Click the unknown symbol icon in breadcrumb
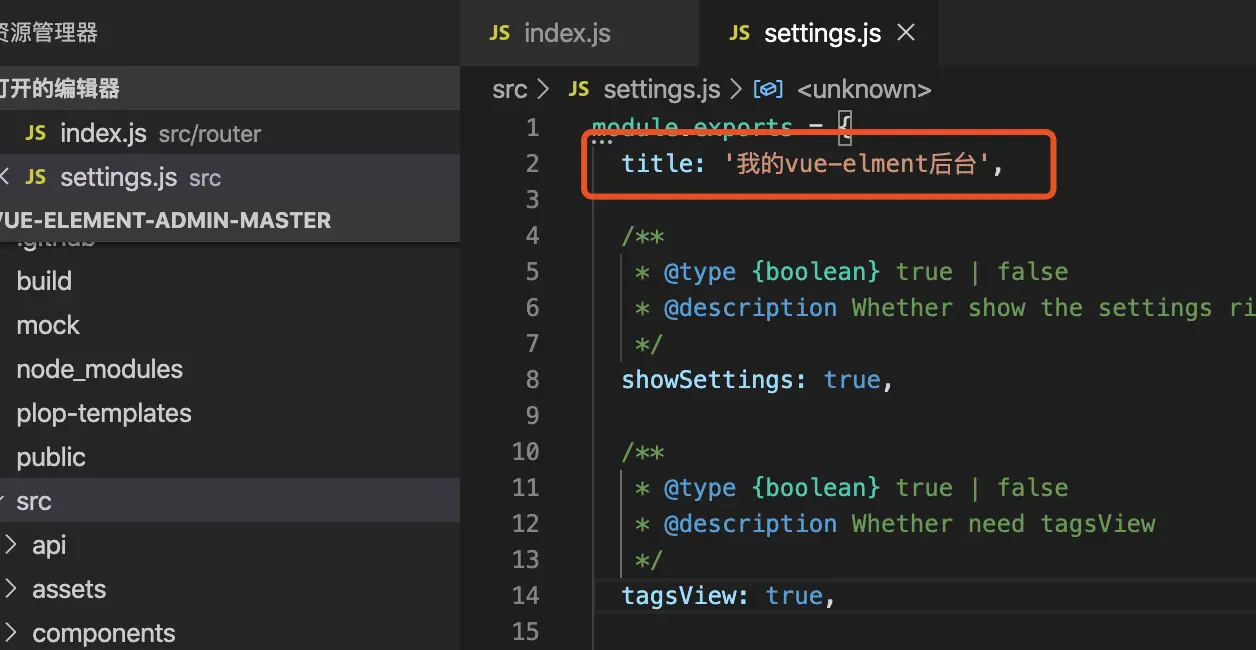 [767, 89]
